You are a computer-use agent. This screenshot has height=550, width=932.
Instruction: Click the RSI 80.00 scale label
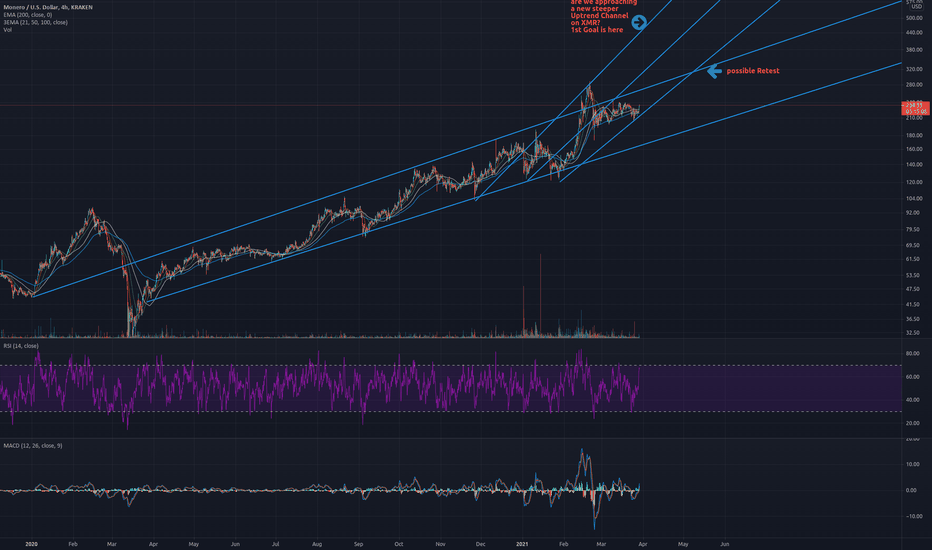pyautogui.click(x=912, y=354)
